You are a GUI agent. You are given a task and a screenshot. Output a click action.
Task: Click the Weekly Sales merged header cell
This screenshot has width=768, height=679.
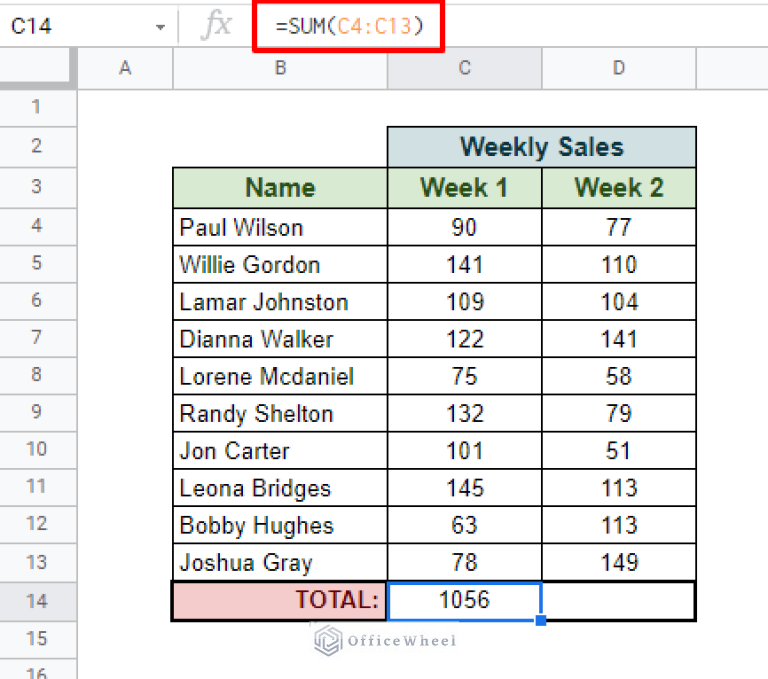click(x=541, y=147)
